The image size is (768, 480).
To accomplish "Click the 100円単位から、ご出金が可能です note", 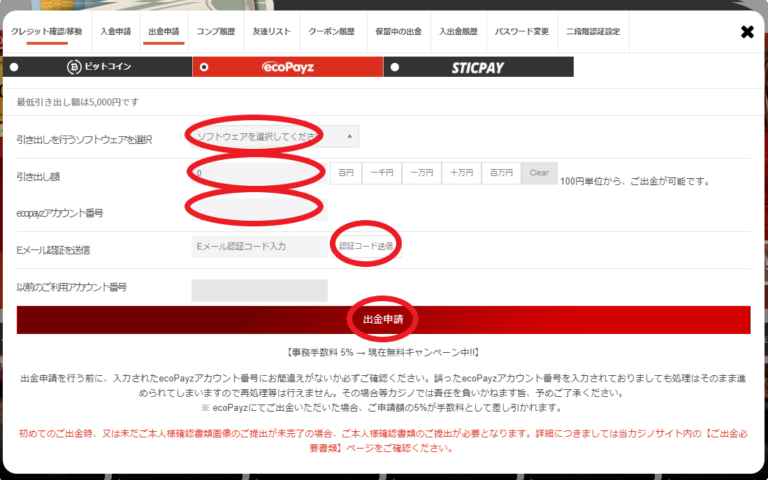I will tap(635, 181).
